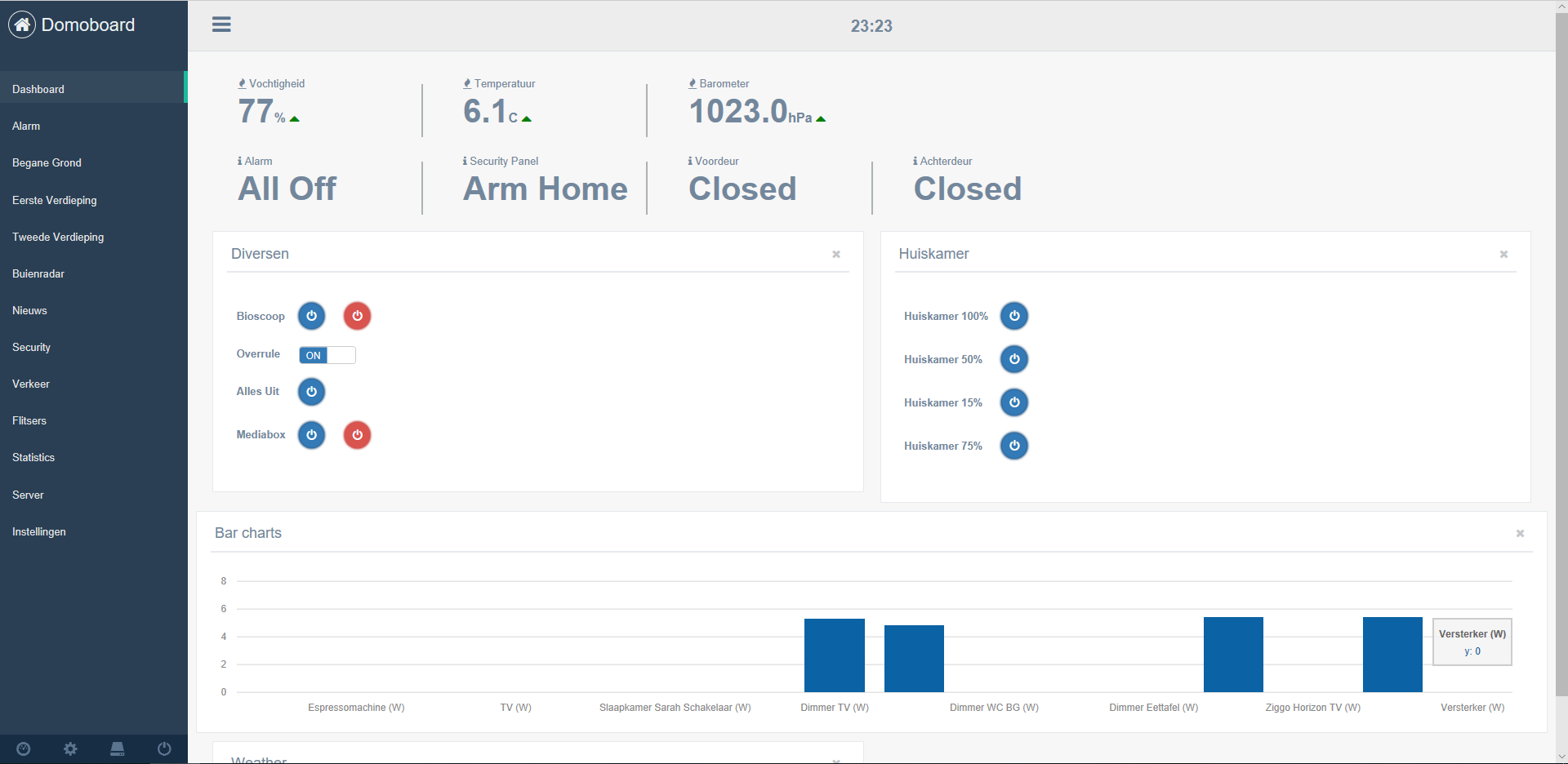Turn on Bioscoop with blue power button

click(311, 316)
